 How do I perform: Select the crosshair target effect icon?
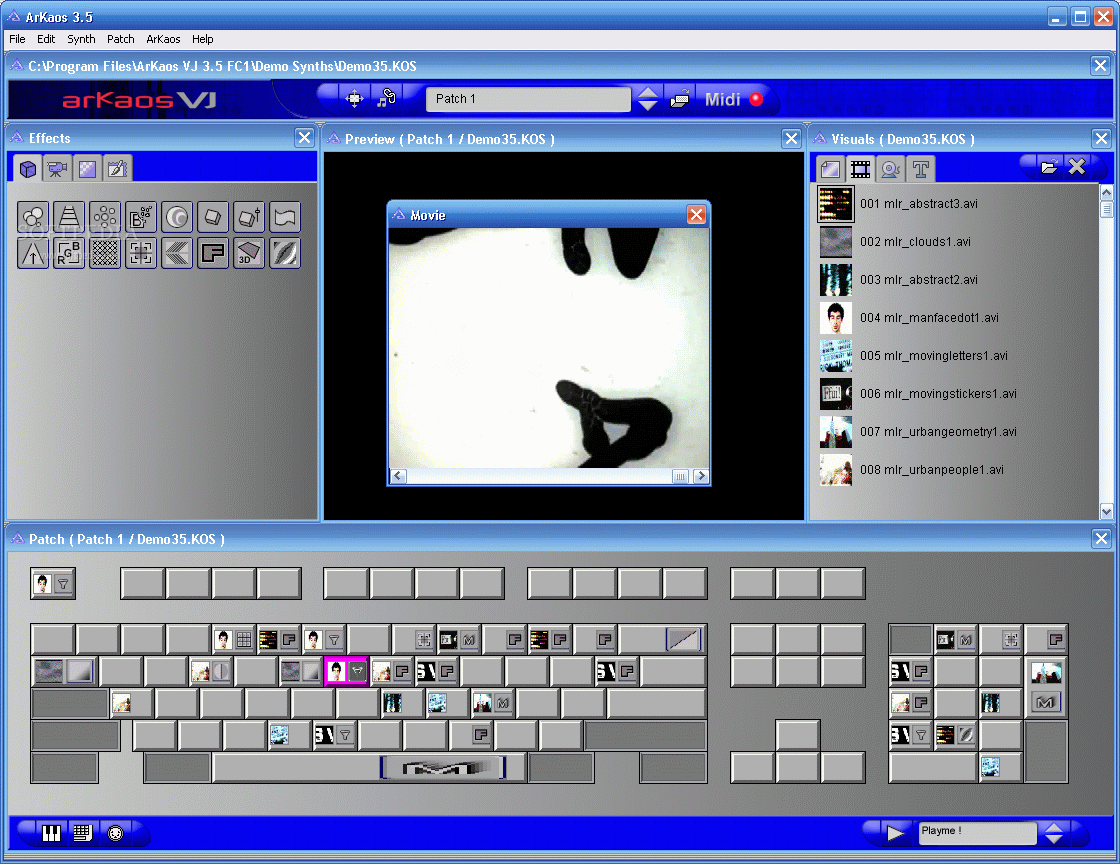click(141, 253)
